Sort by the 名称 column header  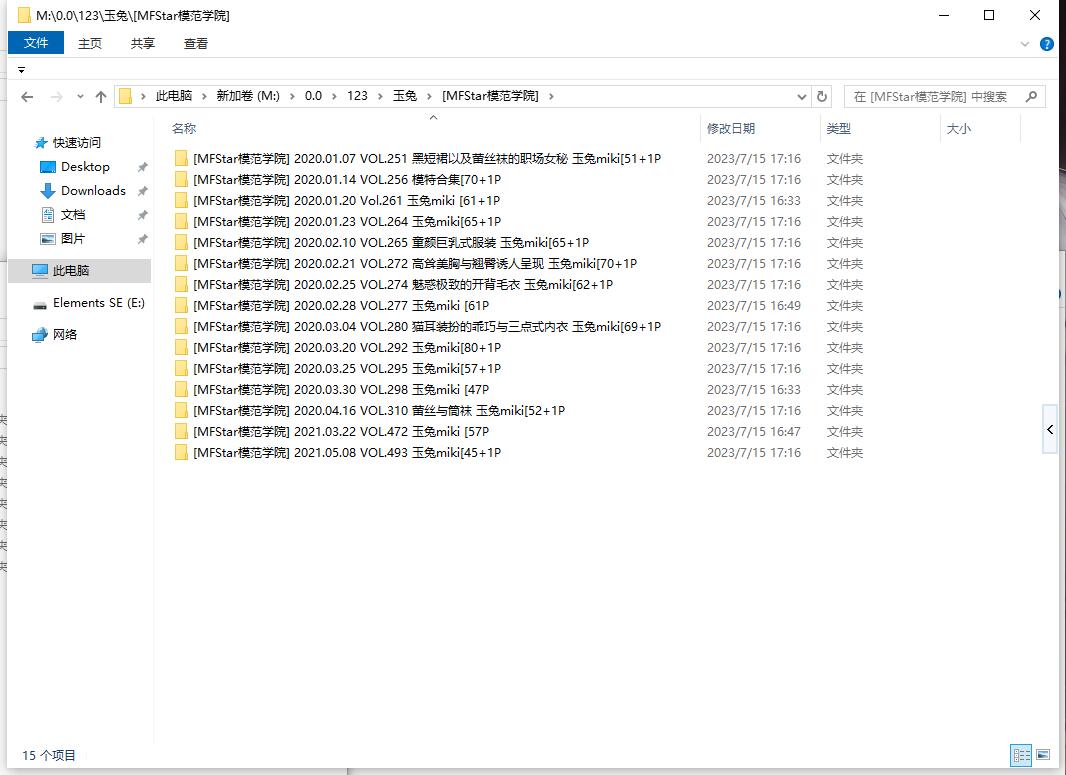(x=184, y=128)
